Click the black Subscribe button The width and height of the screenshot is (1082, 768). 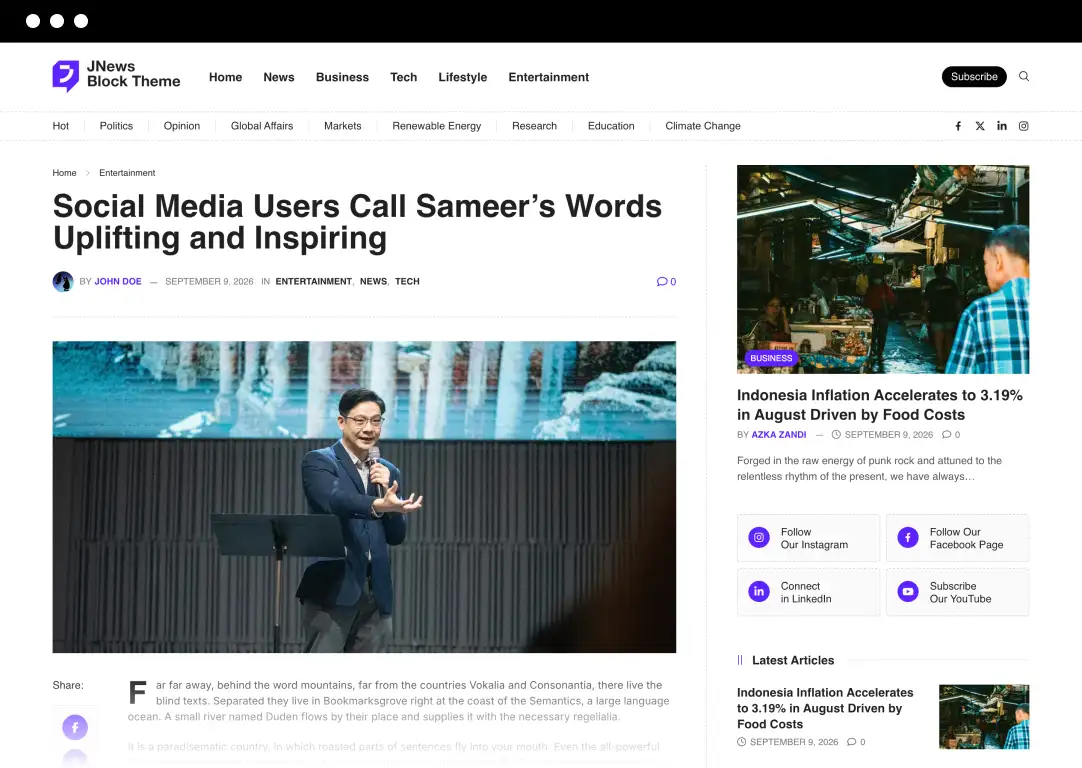974,77
